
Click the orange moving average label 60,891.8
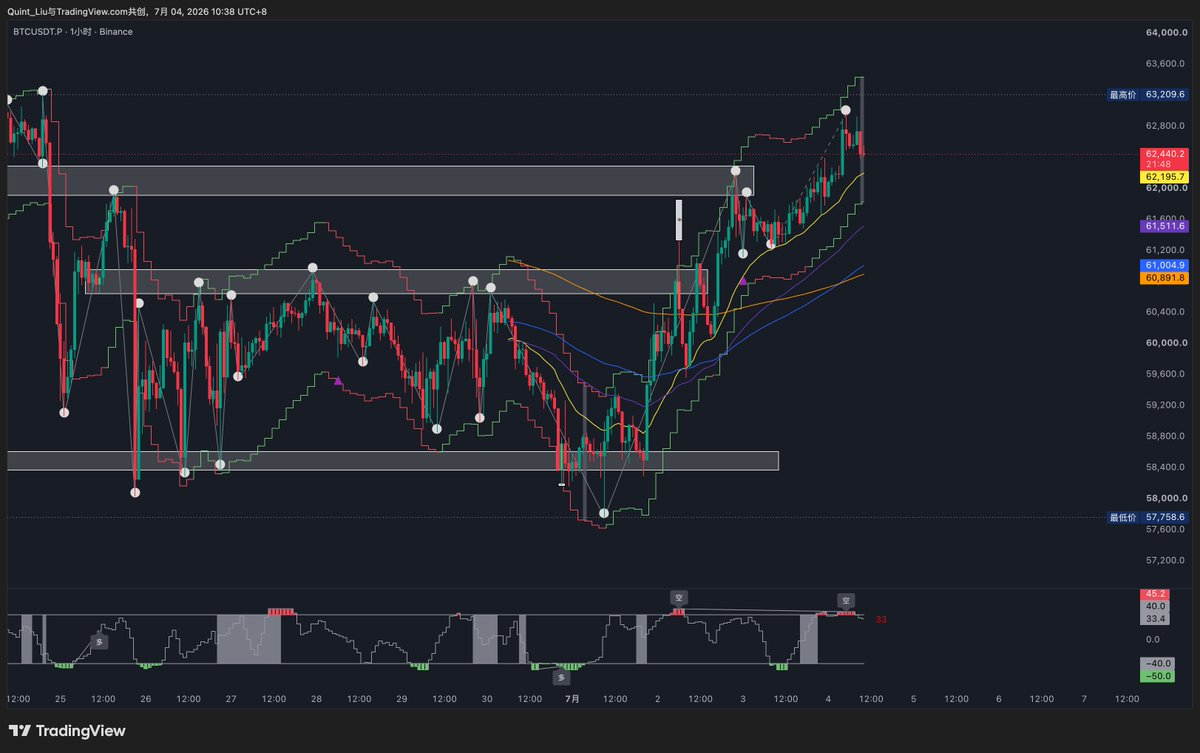coord(1164,277)
